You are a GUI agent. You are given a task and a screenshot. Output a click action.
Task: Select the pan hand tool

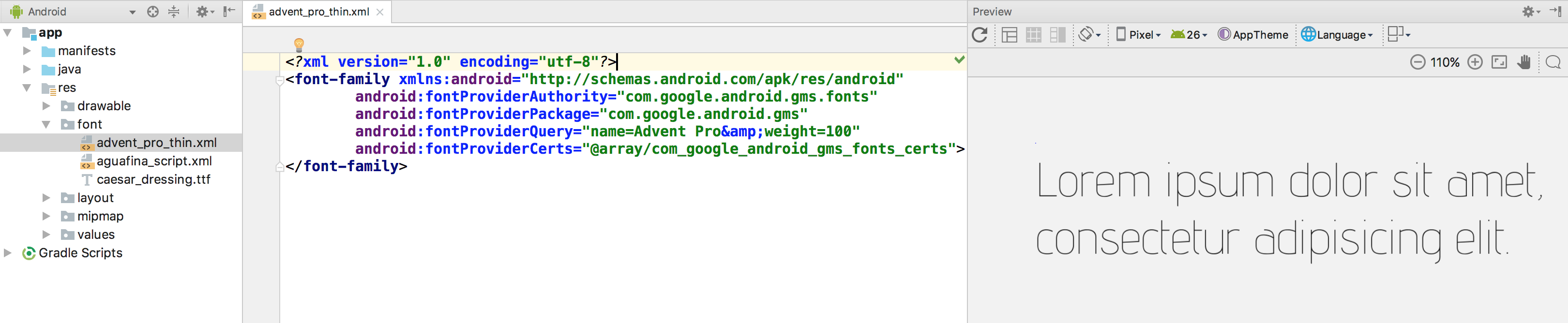(x=1523, y=62)
